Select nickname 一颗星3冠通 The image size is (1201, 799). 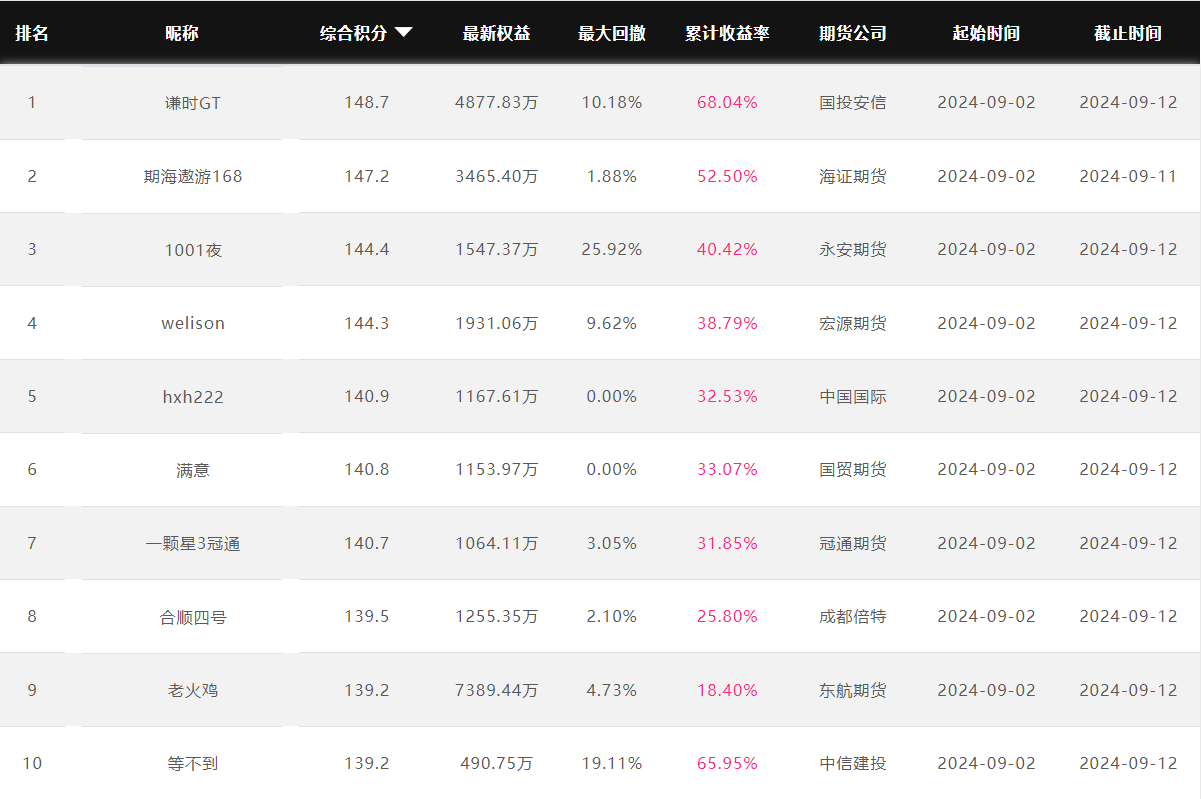(x=193, y=543)
